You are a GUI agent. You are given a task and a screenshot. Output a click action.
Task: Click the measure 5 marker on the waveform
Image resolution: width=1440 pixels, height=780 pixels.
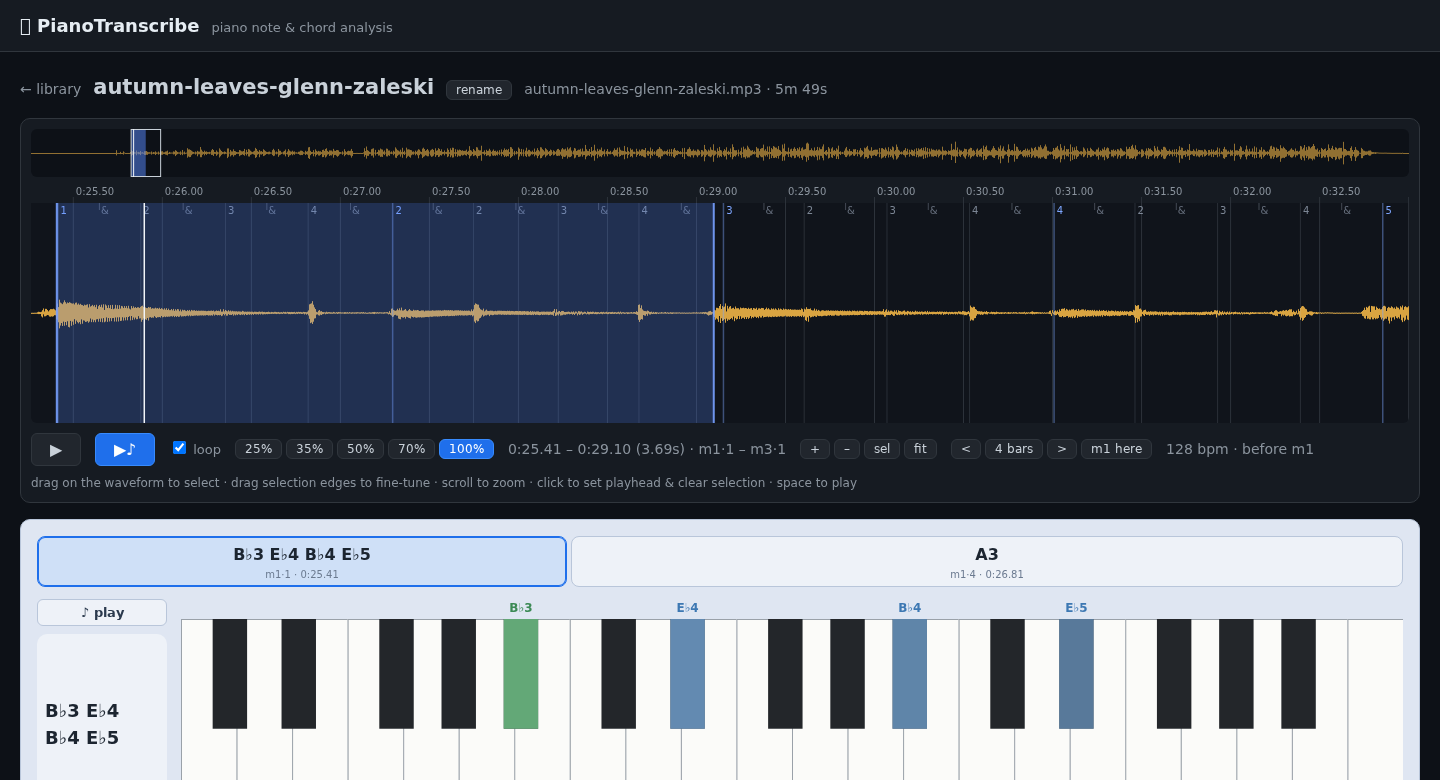(x=1388, y=210)
